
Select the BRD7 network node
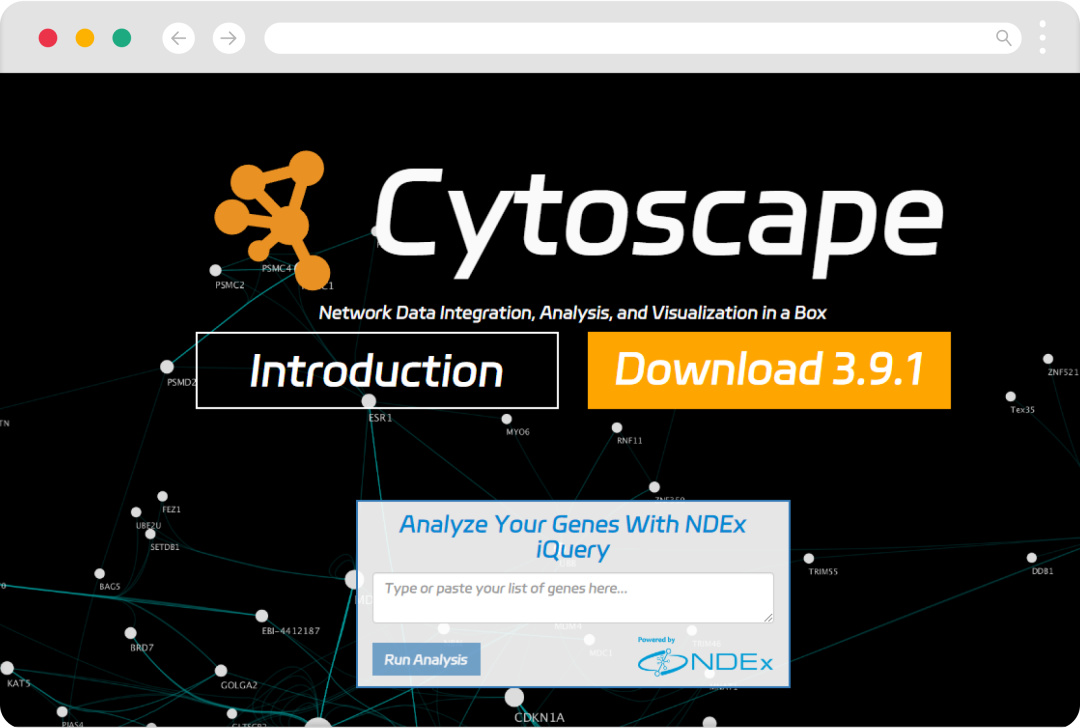point(130,633)
